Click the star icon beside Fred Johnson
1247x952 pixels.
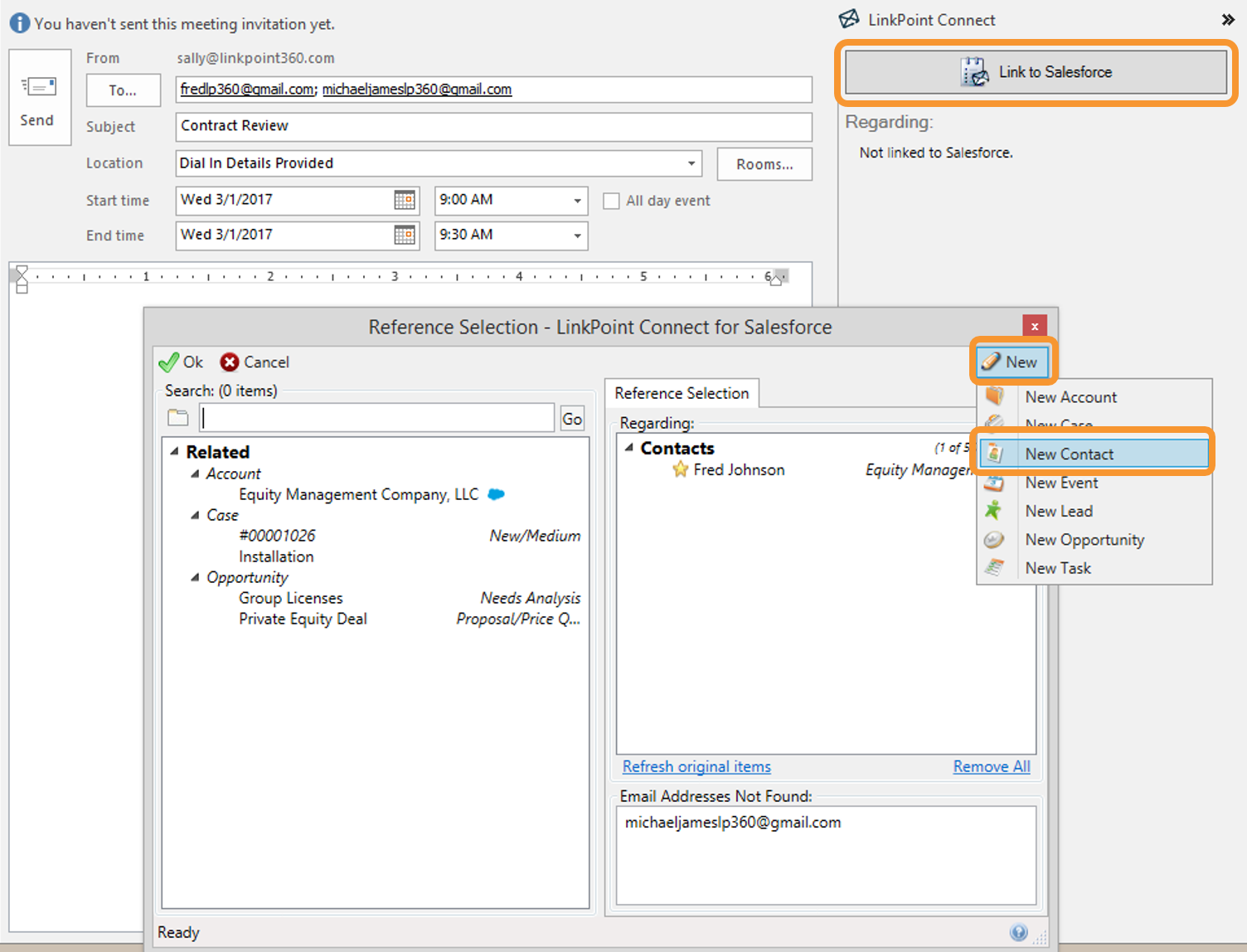(x=681, y=469)
